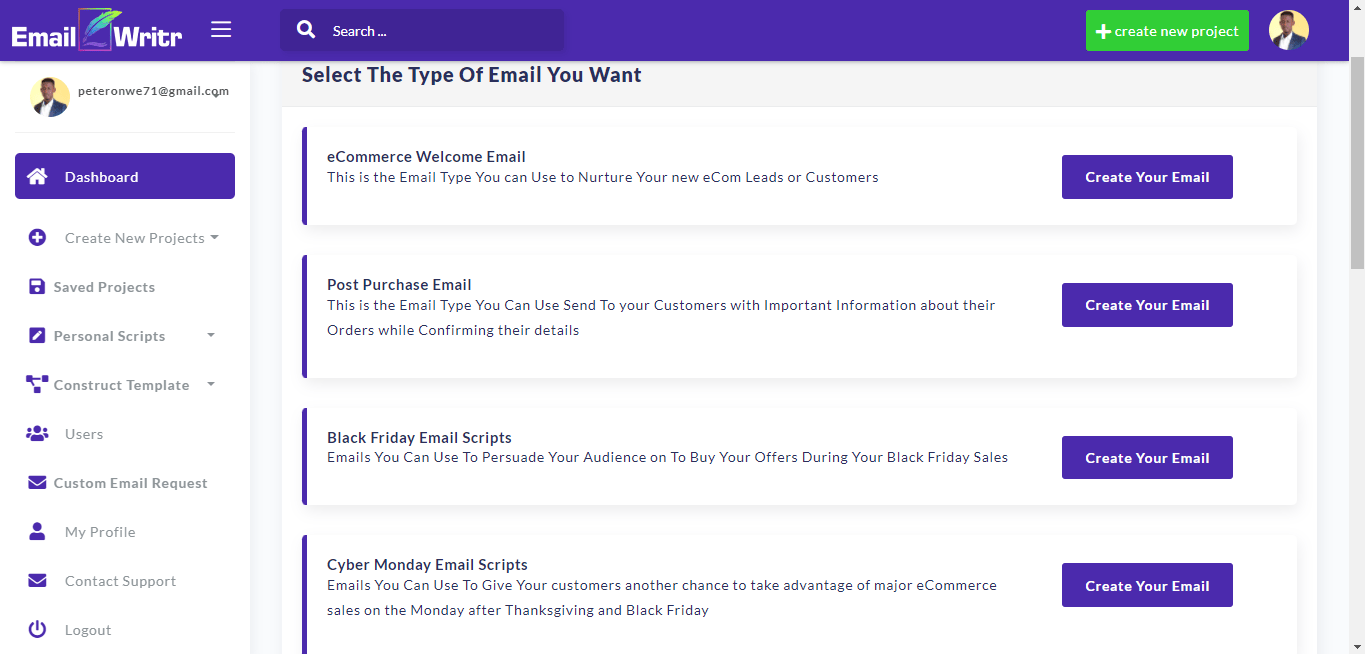The height and width of the screenshot is (654, 1365).
Task: Click the Logout power icon
Action: [37, 630]
